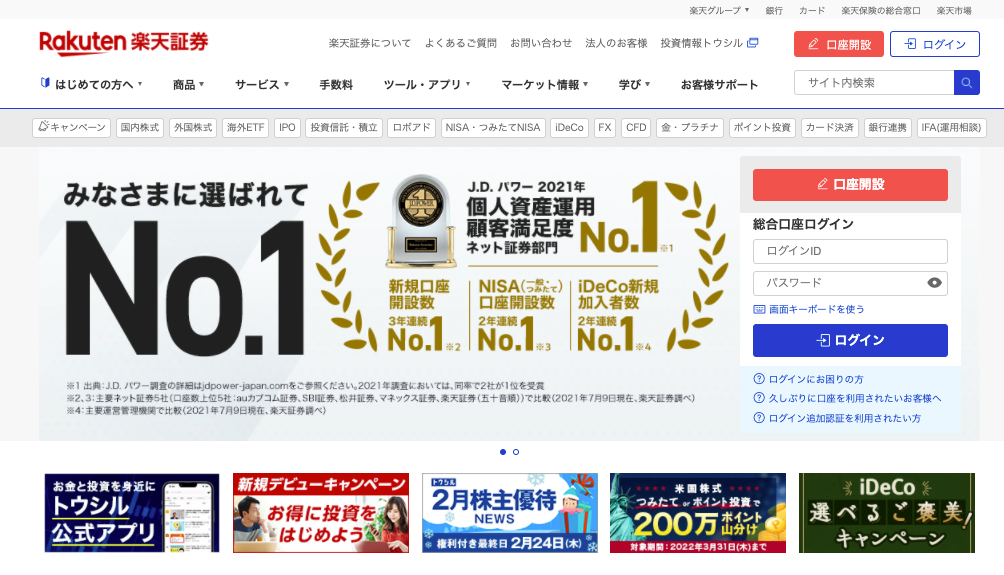Viewport: 1004px width, 575px height.
Task: Focus the サイト内検索 search field
Action: pyautogui.click(x=874, y=83)
